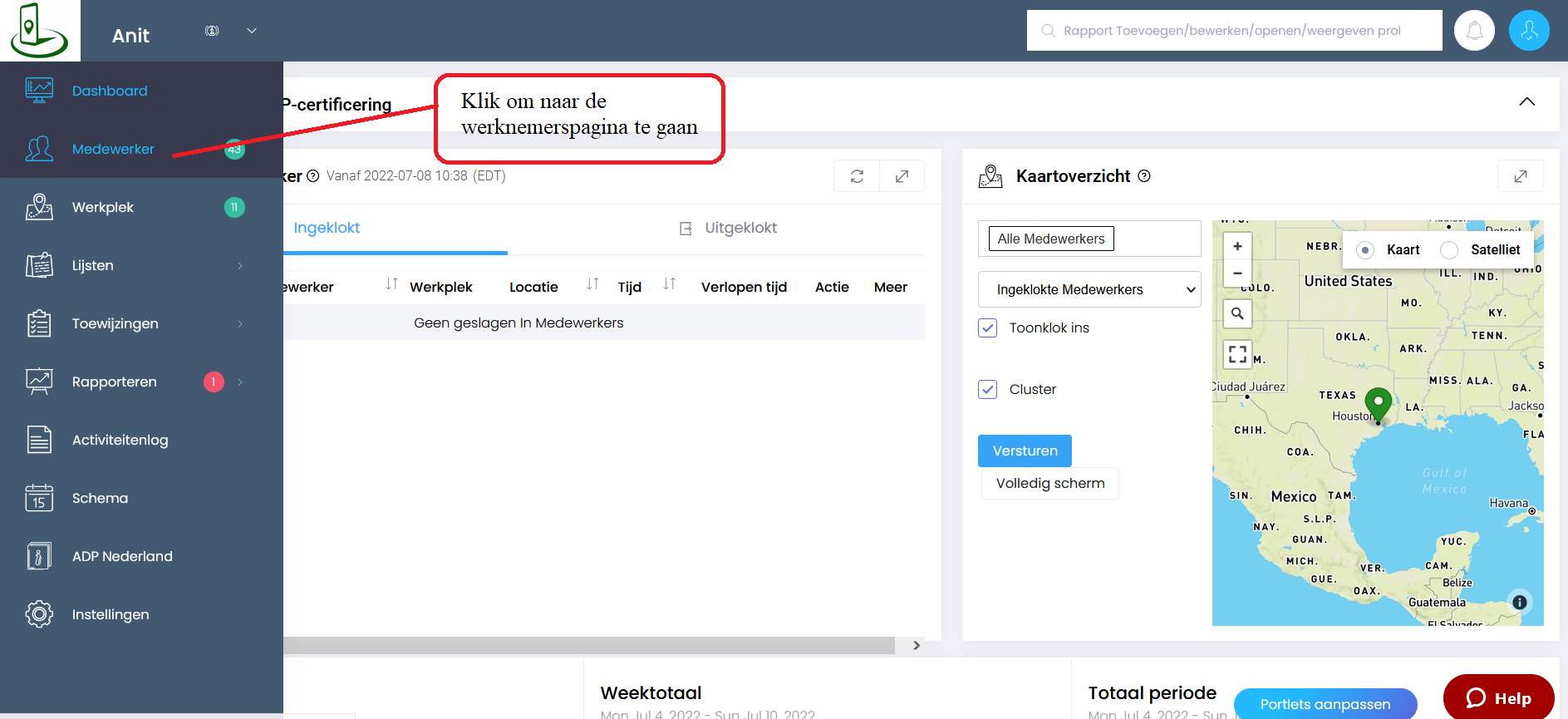
Task: Zoom in on the map
Action: point(1237,247)
